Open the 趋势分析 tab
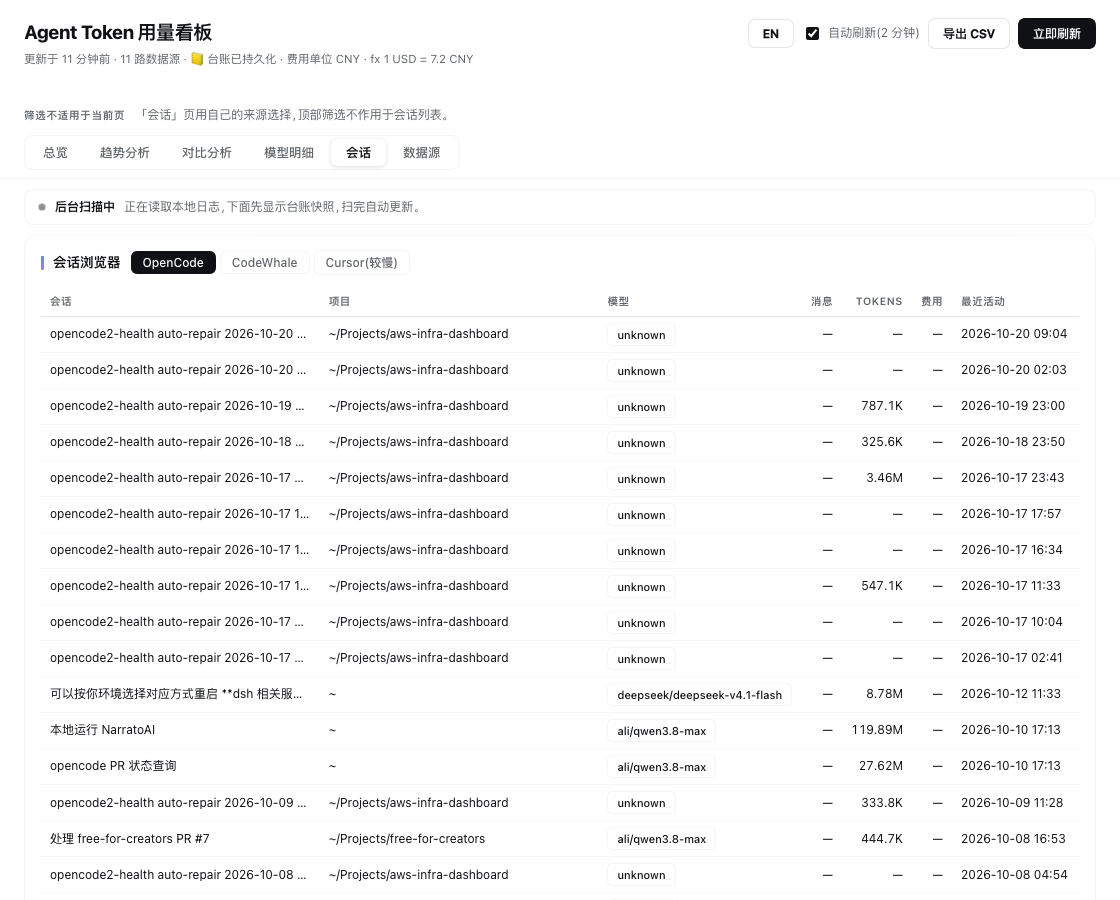This screenshot has width=1120, height=900. [125, 153]
